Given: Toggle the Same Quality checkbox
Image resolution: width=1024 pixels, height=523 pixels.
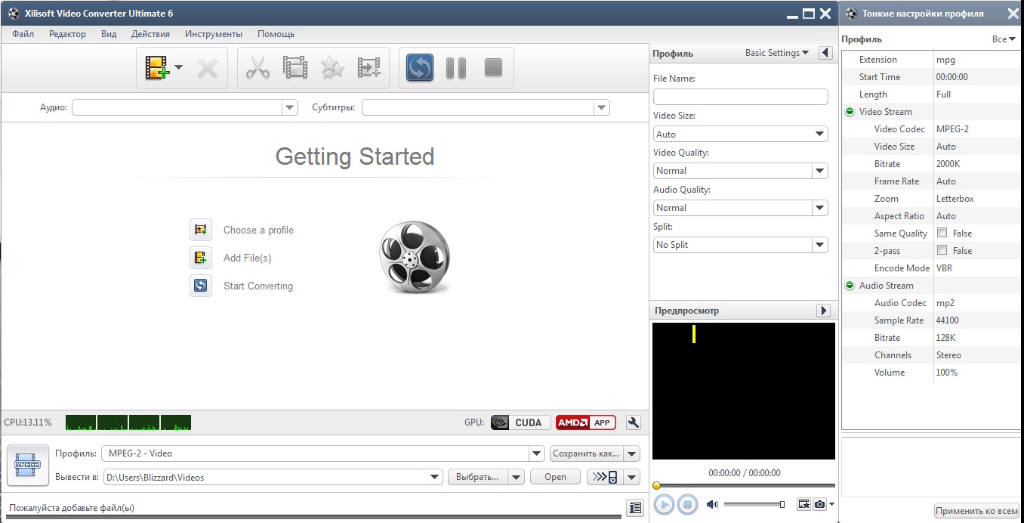Looking at the screenshot, I should [942, 233].
